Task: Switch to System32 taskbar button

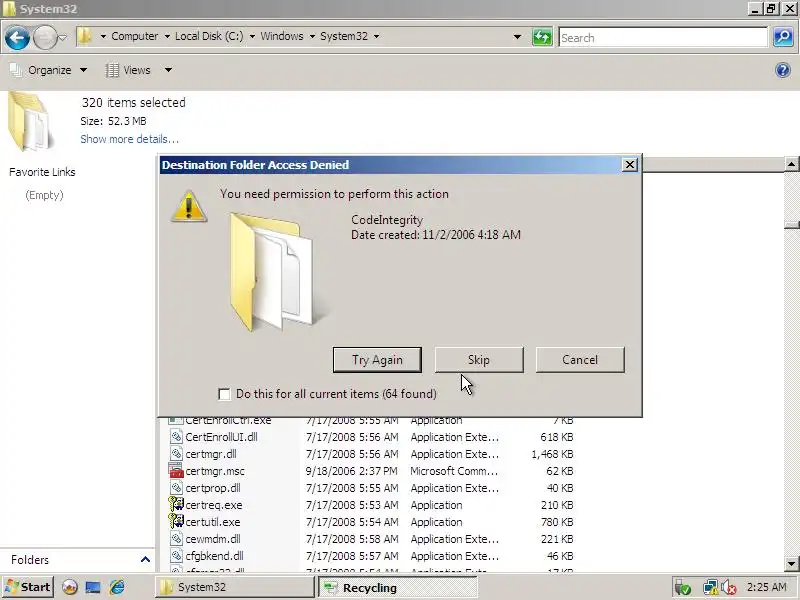Action: pos(234,587)
